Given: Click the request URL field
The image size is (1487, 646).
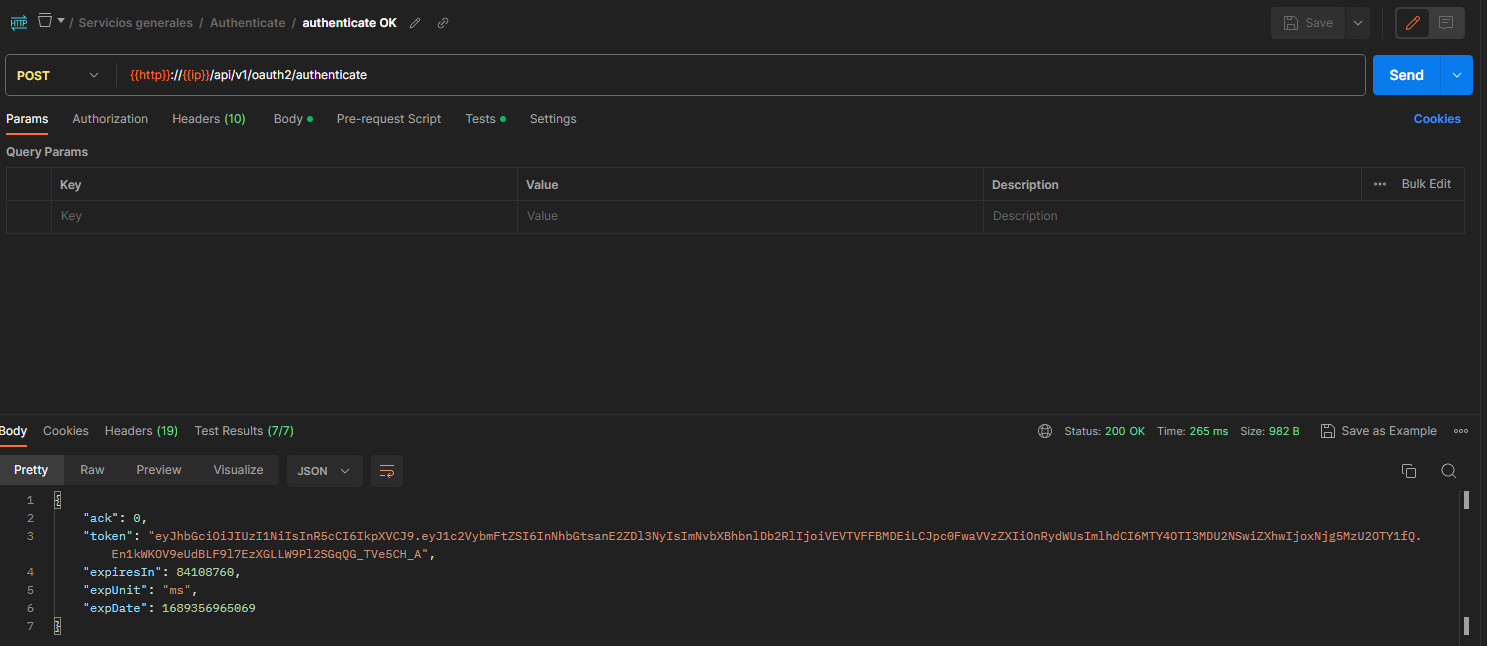Looking at the screenshot, I should pyautogui.click(x=742, y=75).
